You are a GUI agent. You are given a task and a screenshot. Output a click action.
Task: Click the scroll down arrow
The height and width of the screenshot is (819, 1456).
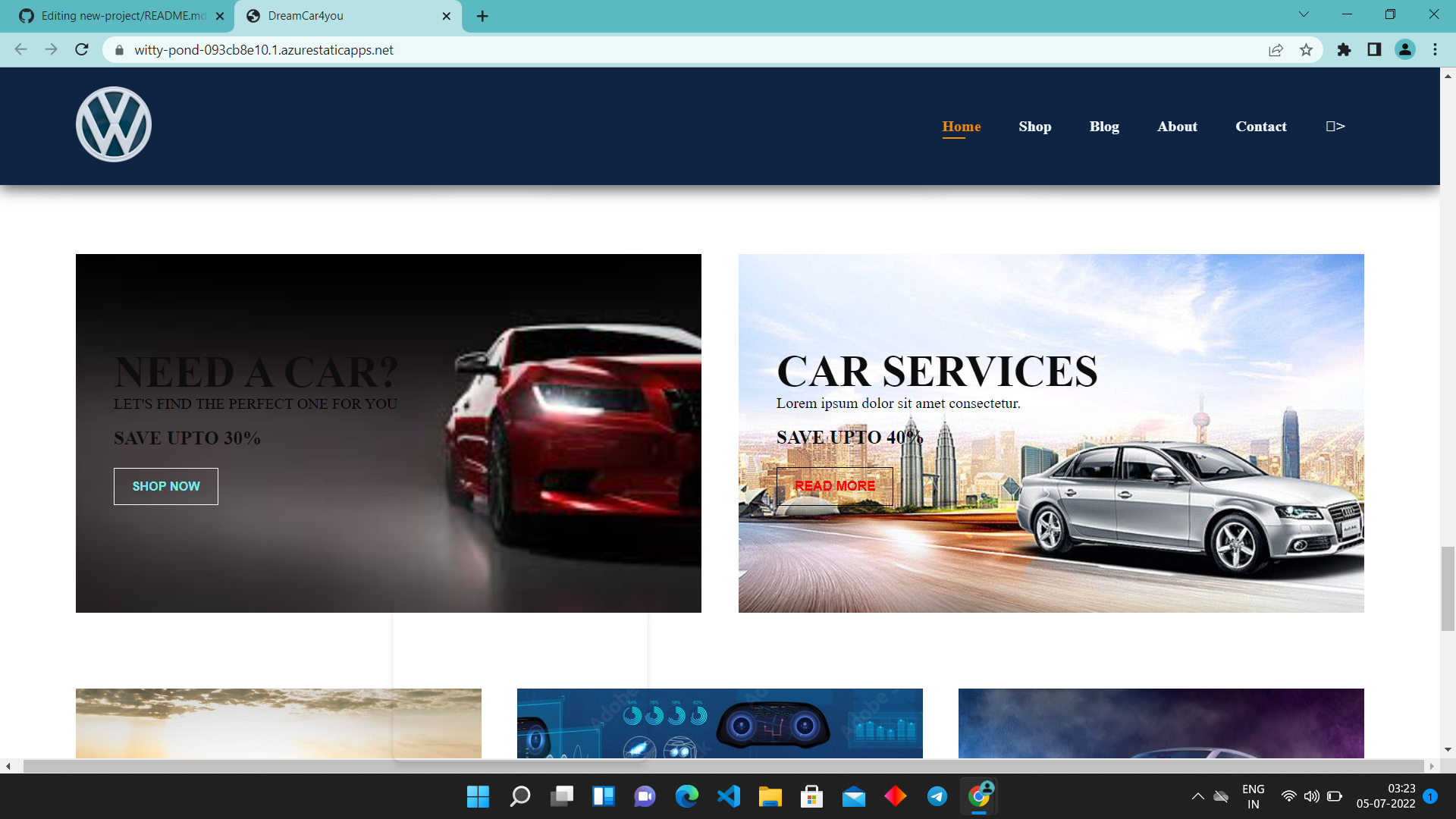tap(1448, 749)
